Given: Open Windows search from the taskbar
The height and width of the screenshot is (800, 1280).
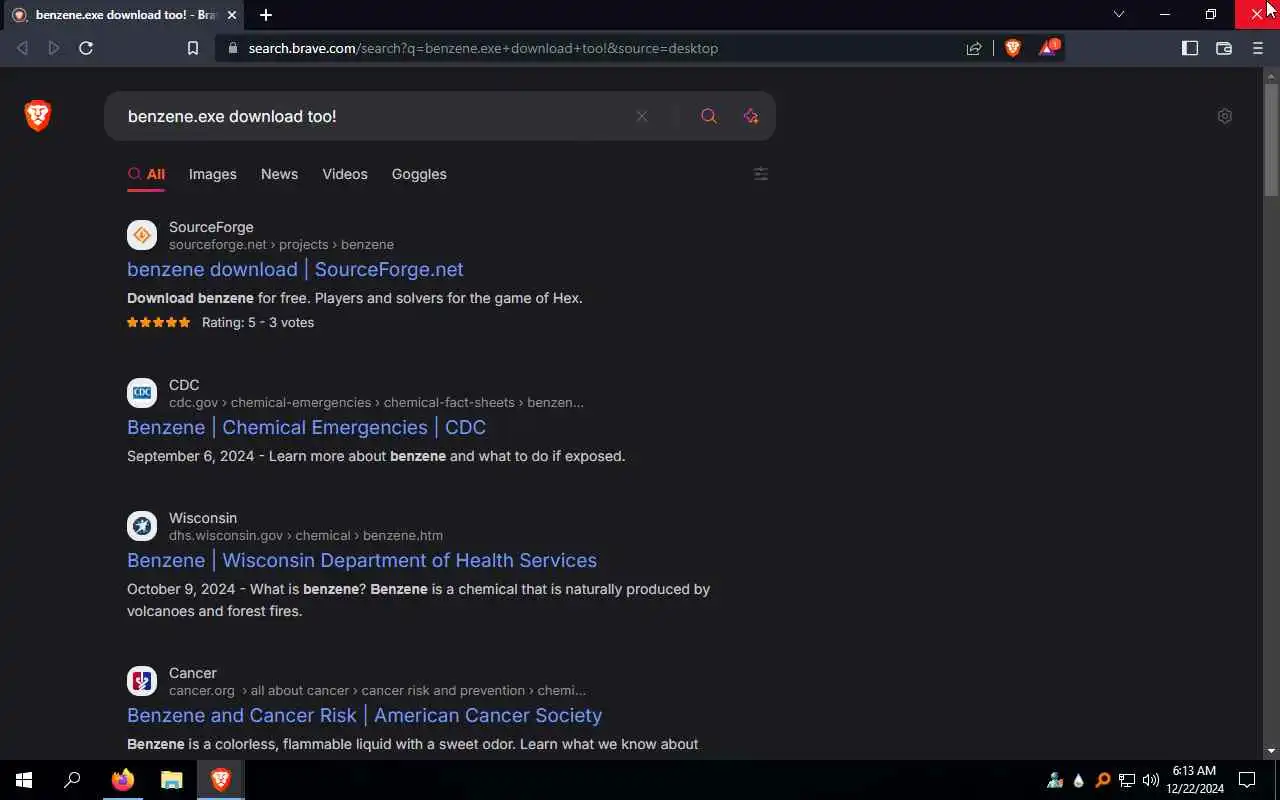Looking at the screenshot, I should (x=72, y=780).
